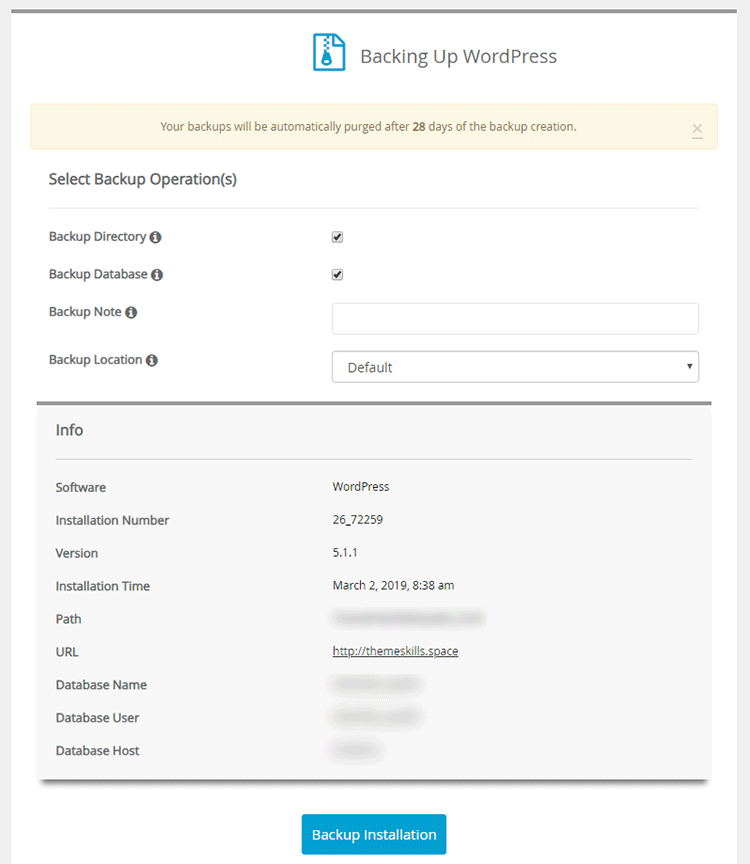The width and height of the screenshot is (750, 864).
Task: Click the Installation Time label
Action: point(102,586)
